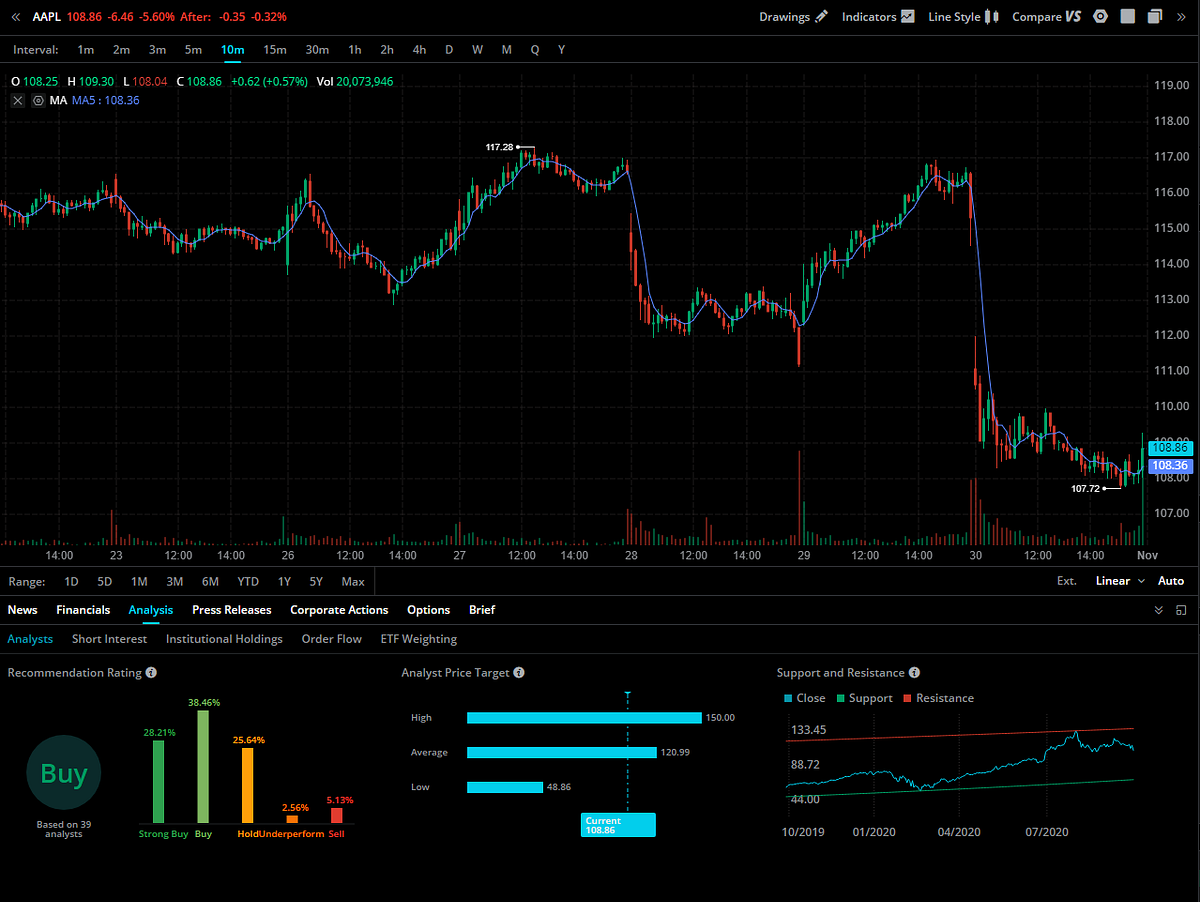The width and height of the screenshot is (1200, 902).
Task: Click the Current 108.86 price marker
Action: pos(618,825)
